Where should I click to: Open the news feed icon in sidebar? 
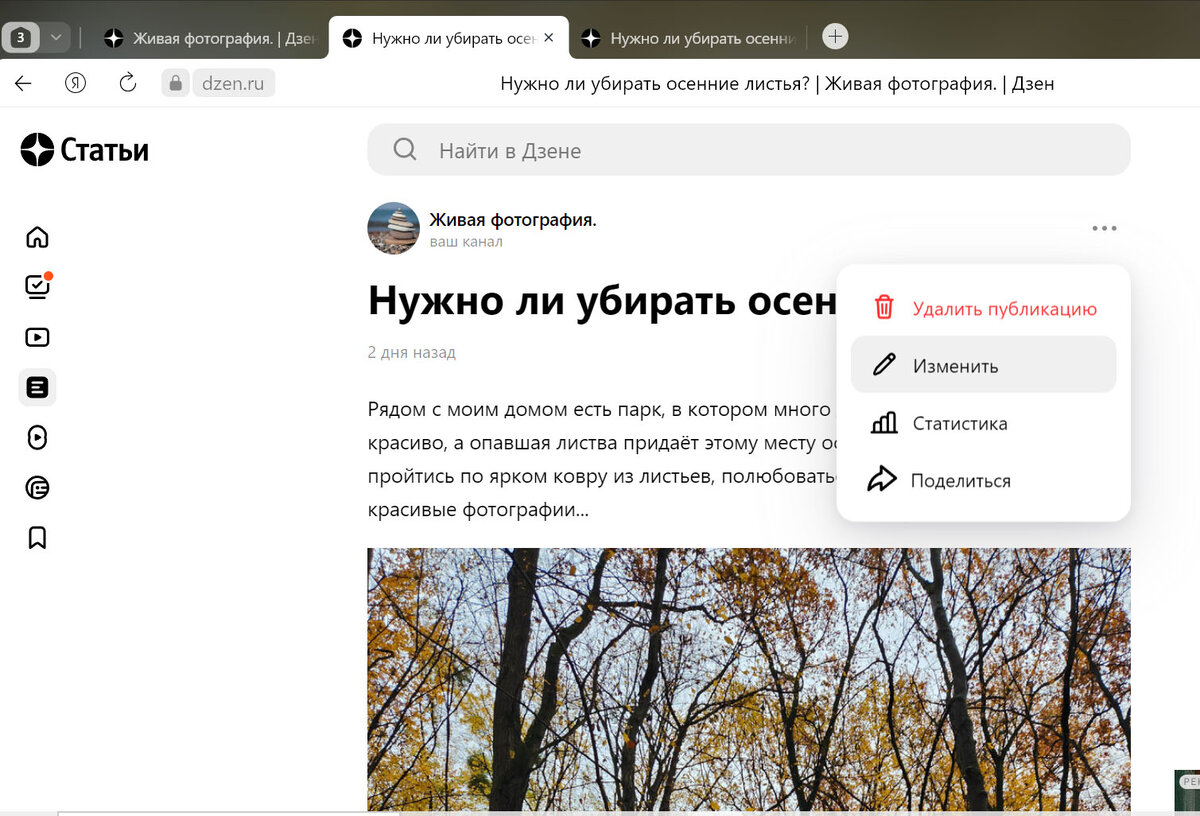(x=37, y=488)
